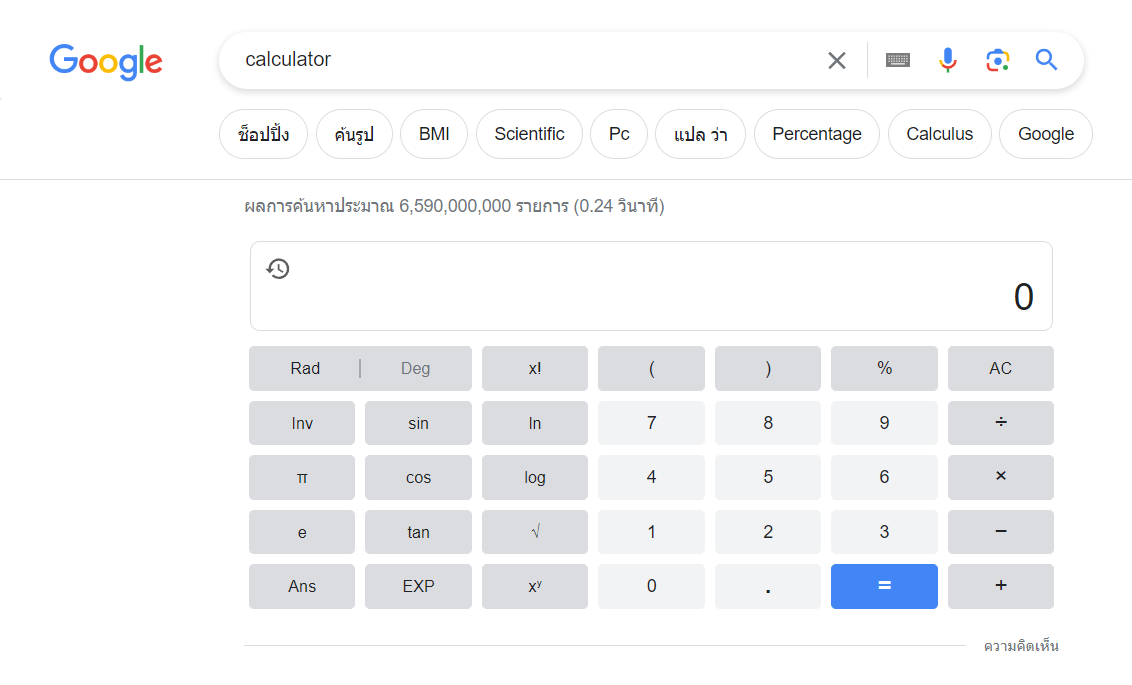This screenshot has height=685, width=1132.
Task: Click the cos function key
Action: click(x=418, y=477)
